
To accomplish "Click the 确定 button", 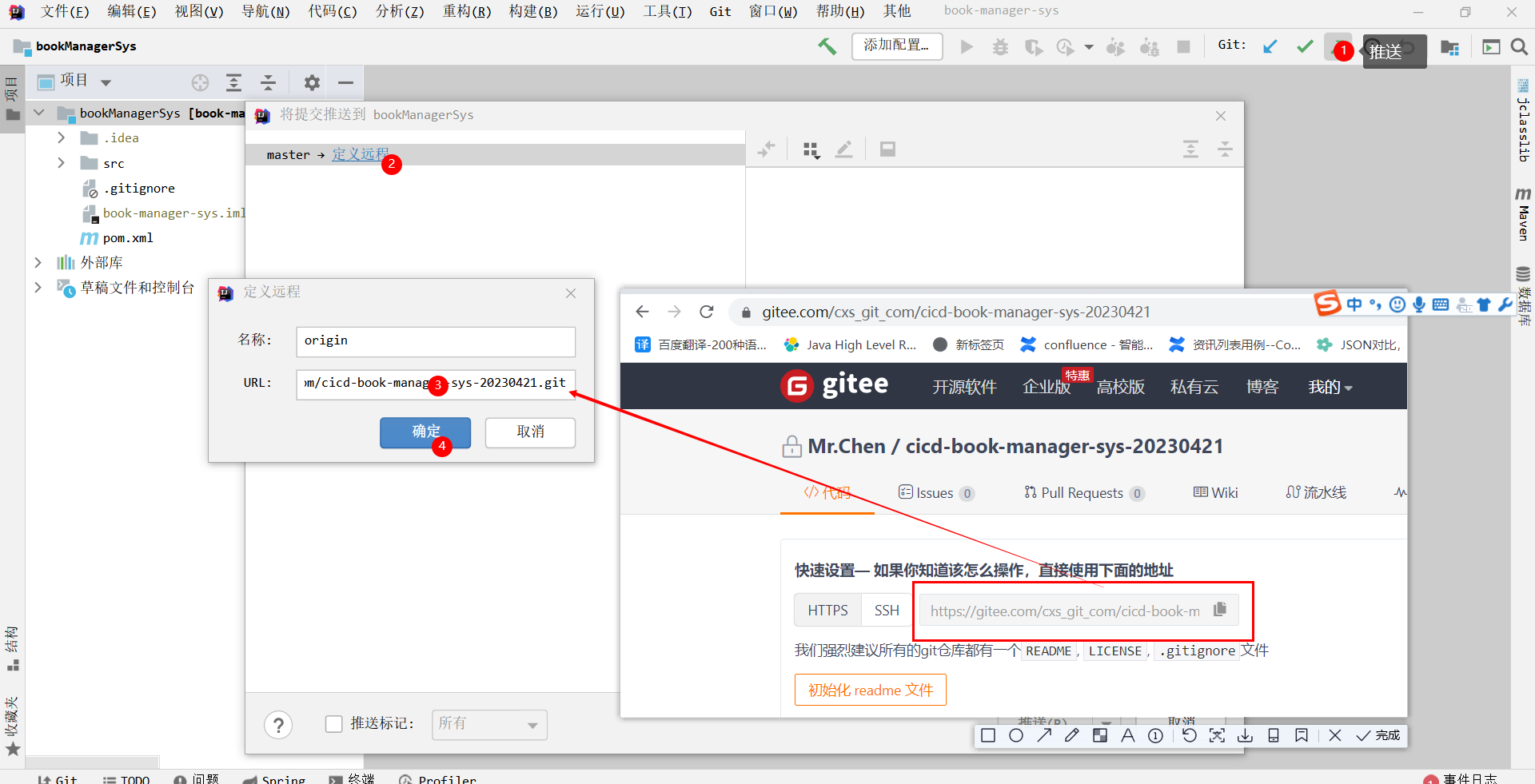I will point(425,432).
